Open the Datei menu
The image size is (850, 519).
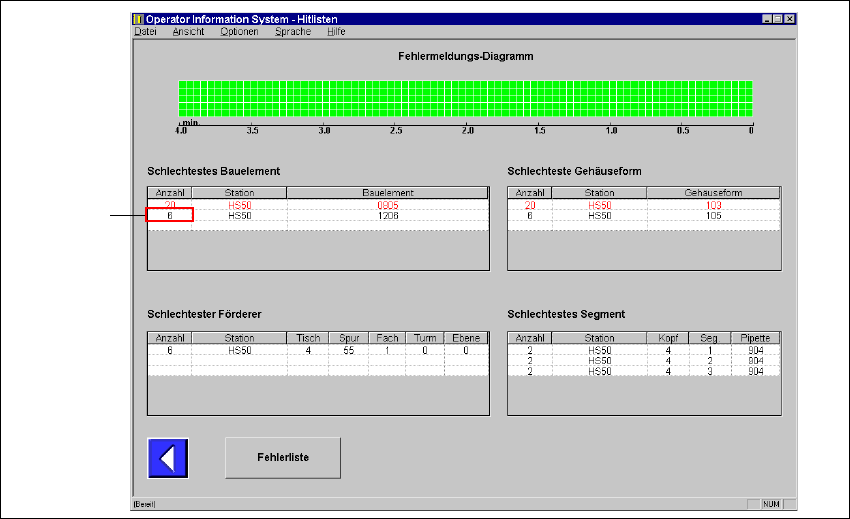(145, 32)
